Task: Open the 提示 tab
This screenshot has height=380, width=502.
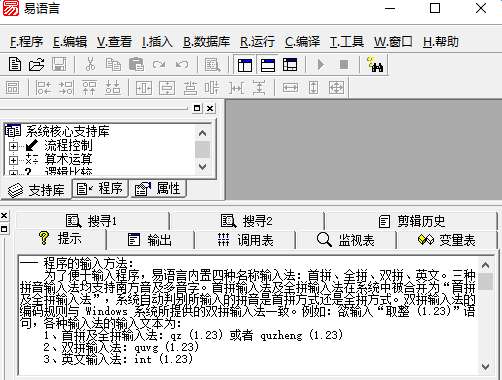Action: pos(61,239)
